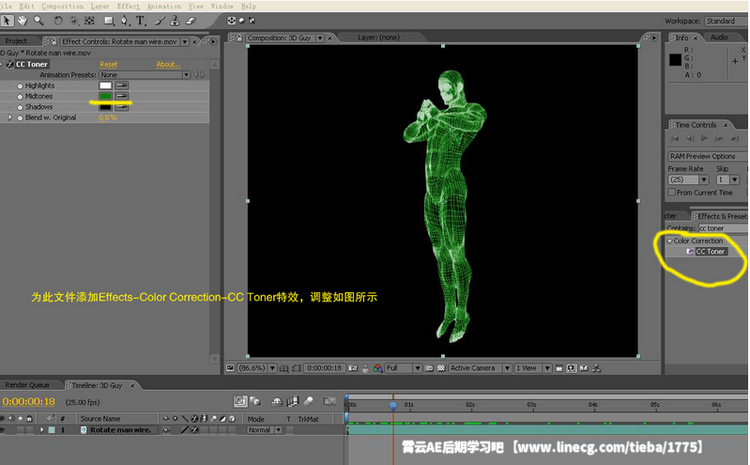750x465 pixels.
Task: Select the Pen tool
Action: (x=124, y=21)
